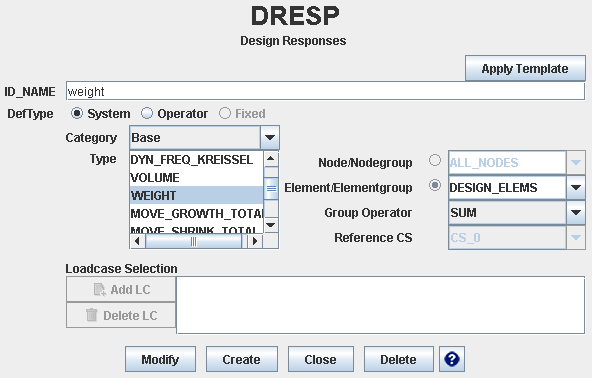Click the Delete button
This screenshot has height=378, width=592.
coord(398,359)
